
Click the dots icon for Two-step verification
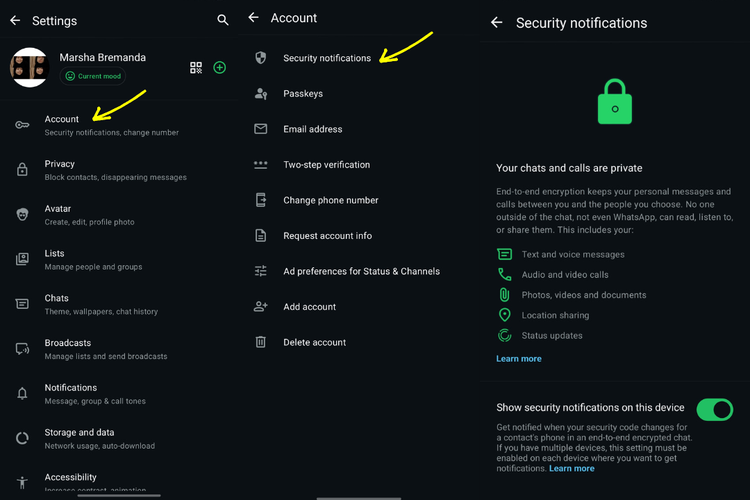pos(261,165)
